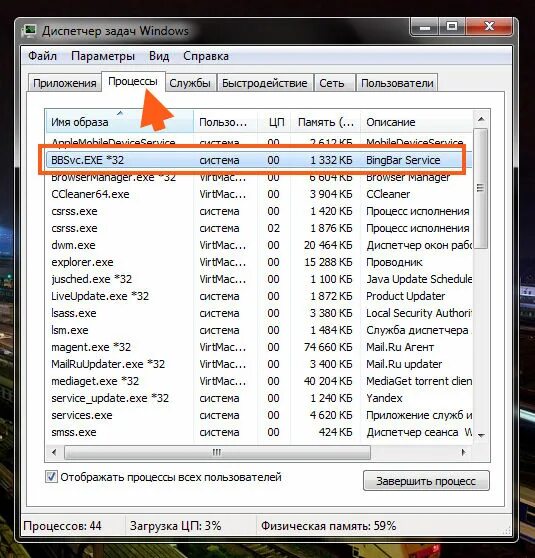Image resolution: width=535 pixels, height=558 pixels.
Task: Select the LiveUpdate.exe *32 process
Action: click(x=259, y=296)
